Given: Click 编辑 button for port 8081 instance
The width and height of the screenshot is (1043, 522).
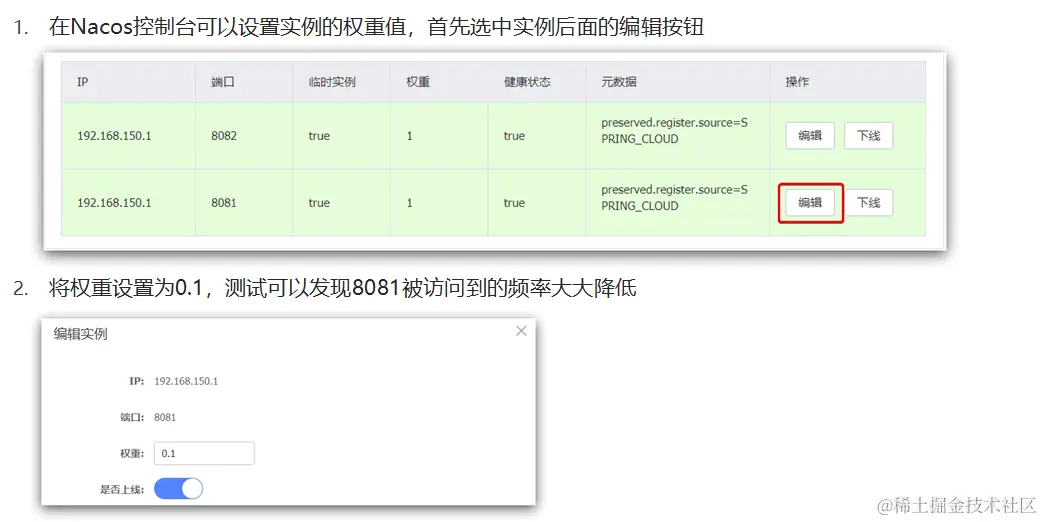Looking at the screenshot, I should click(810, 203).
